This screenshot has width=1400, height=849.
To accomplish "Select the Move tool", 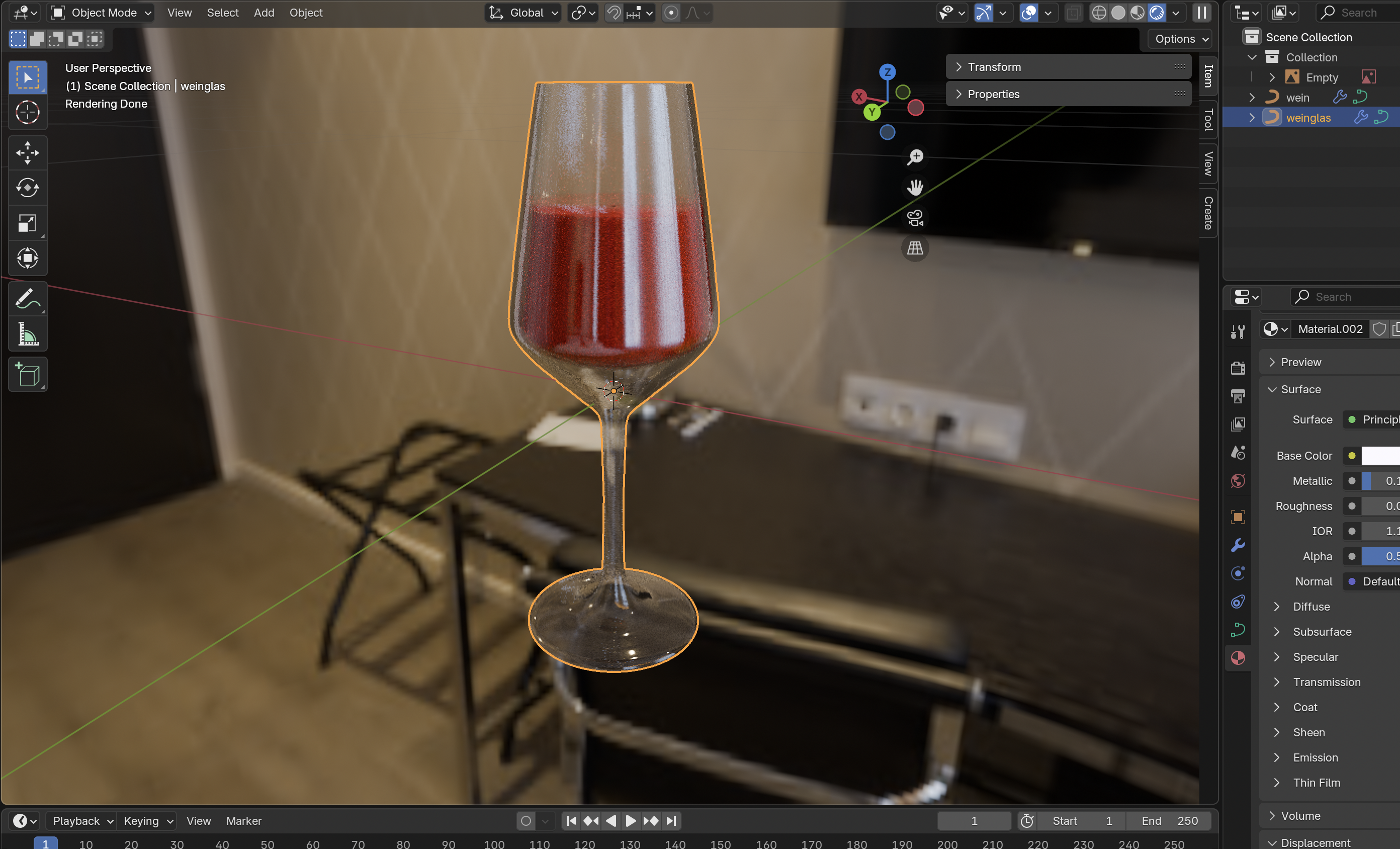I will 27,152.
